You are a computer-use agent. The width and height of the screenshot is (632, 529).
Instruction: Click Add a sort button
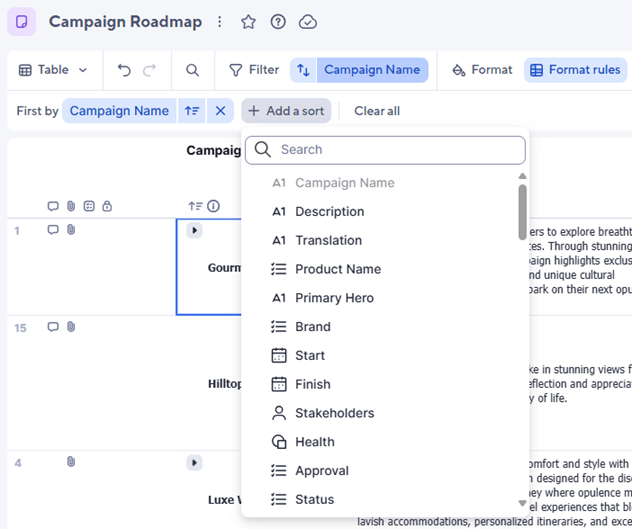[286, 110]
